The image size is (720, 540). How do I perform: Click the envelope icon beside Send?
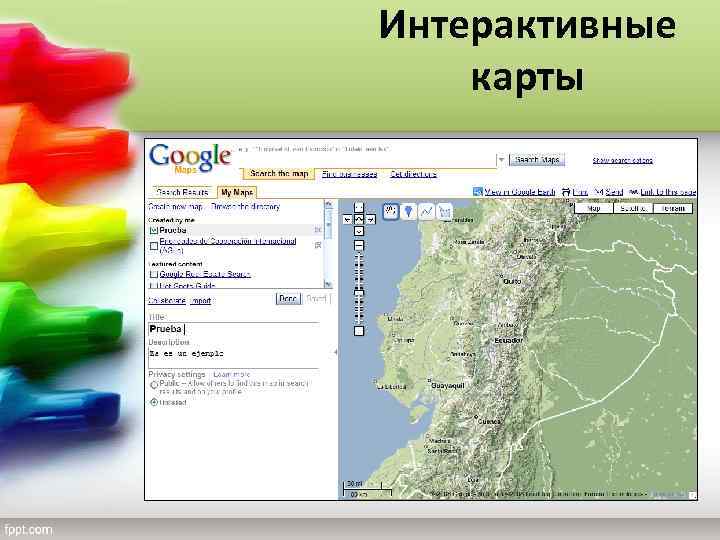click(598, 191)
